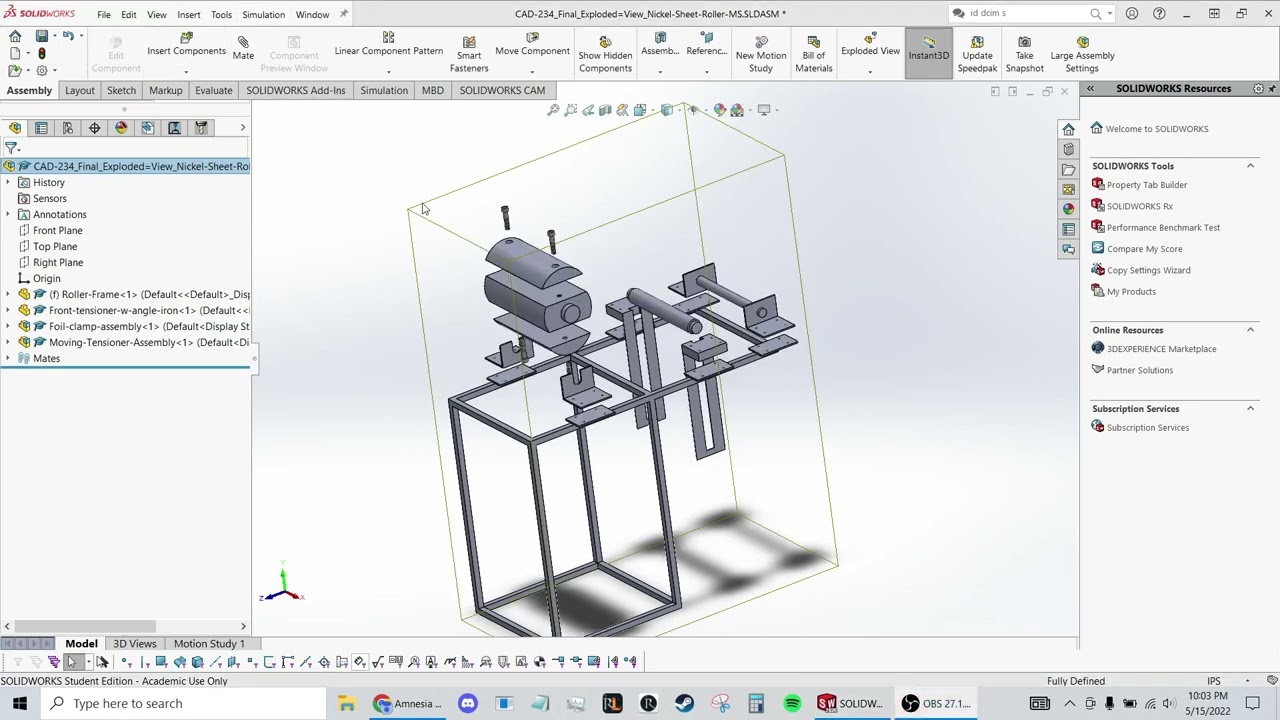Select Front Plane in tree

[58, 230]
